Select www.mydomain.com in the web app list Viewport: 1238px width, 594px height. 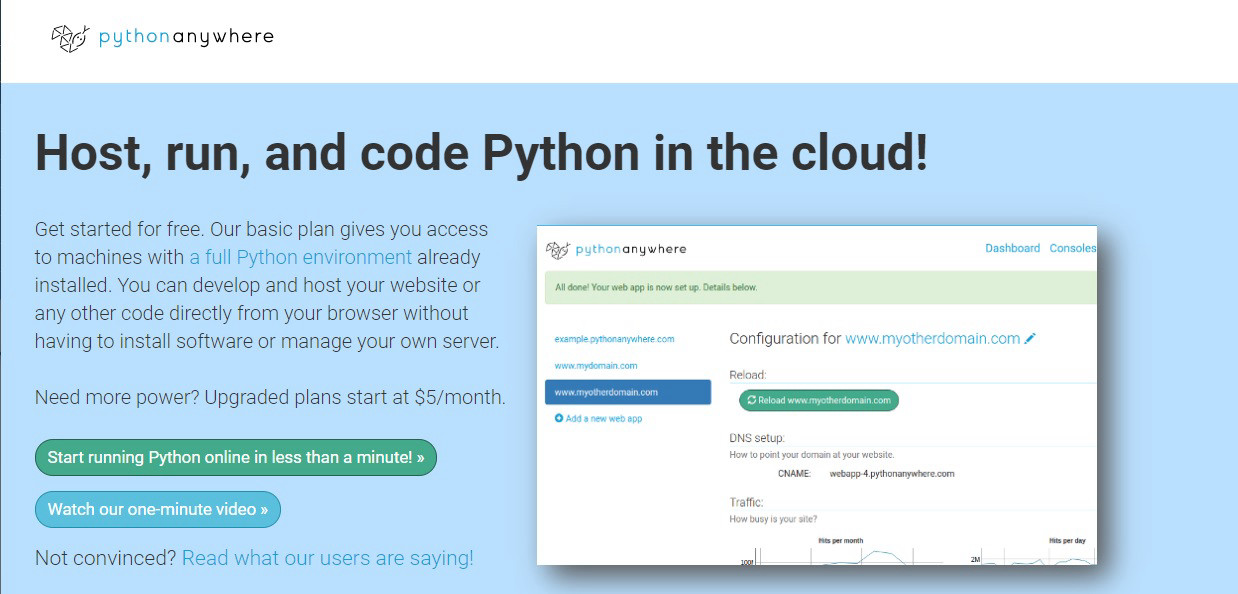(x=595, y=366)
